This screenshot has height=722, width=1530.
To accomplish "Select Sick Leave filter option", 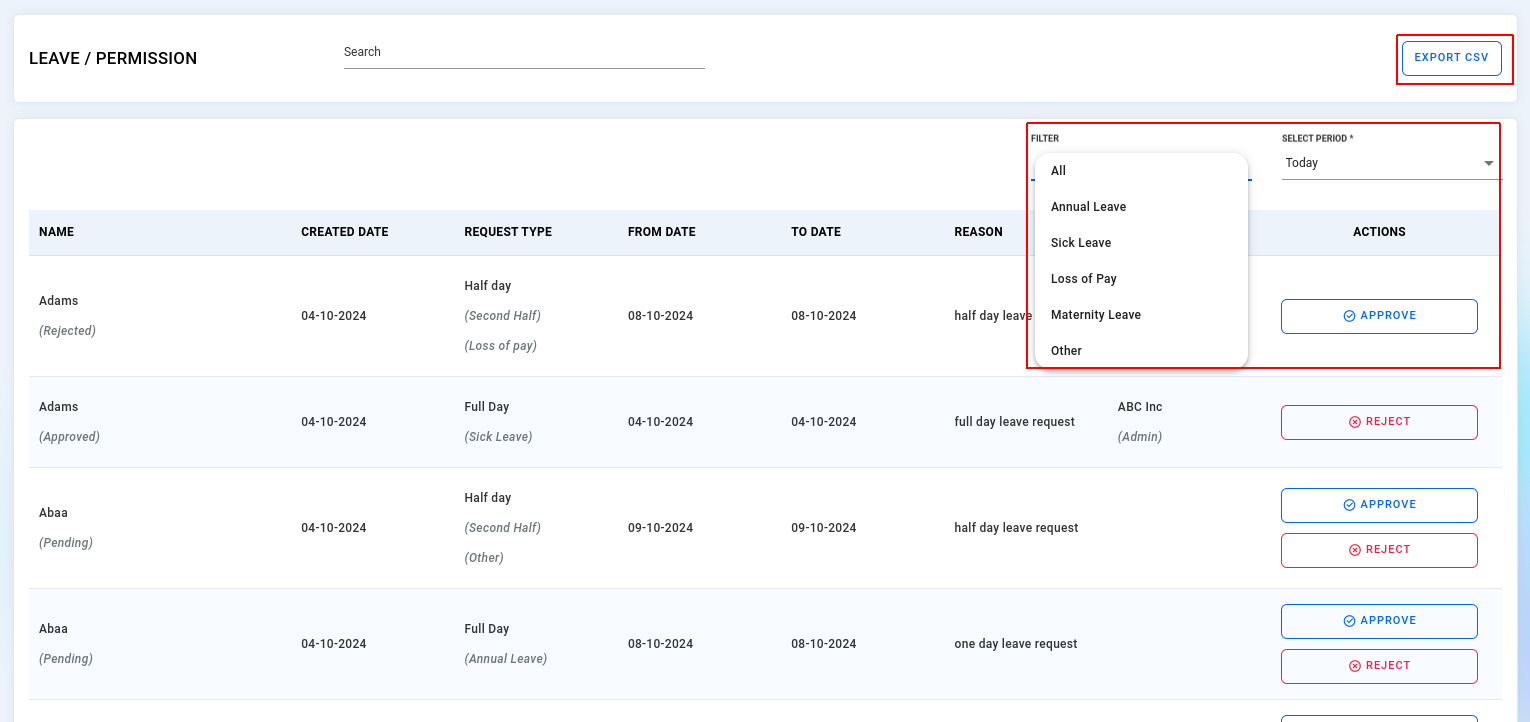I will pos(1141,243).
